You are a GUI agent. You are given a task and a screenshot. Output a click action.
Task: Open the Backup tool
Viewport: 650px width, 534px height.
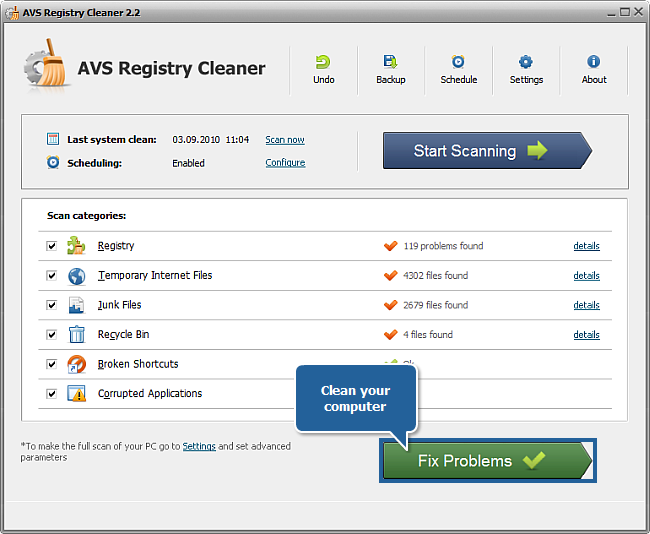click(x=390, y=62)
